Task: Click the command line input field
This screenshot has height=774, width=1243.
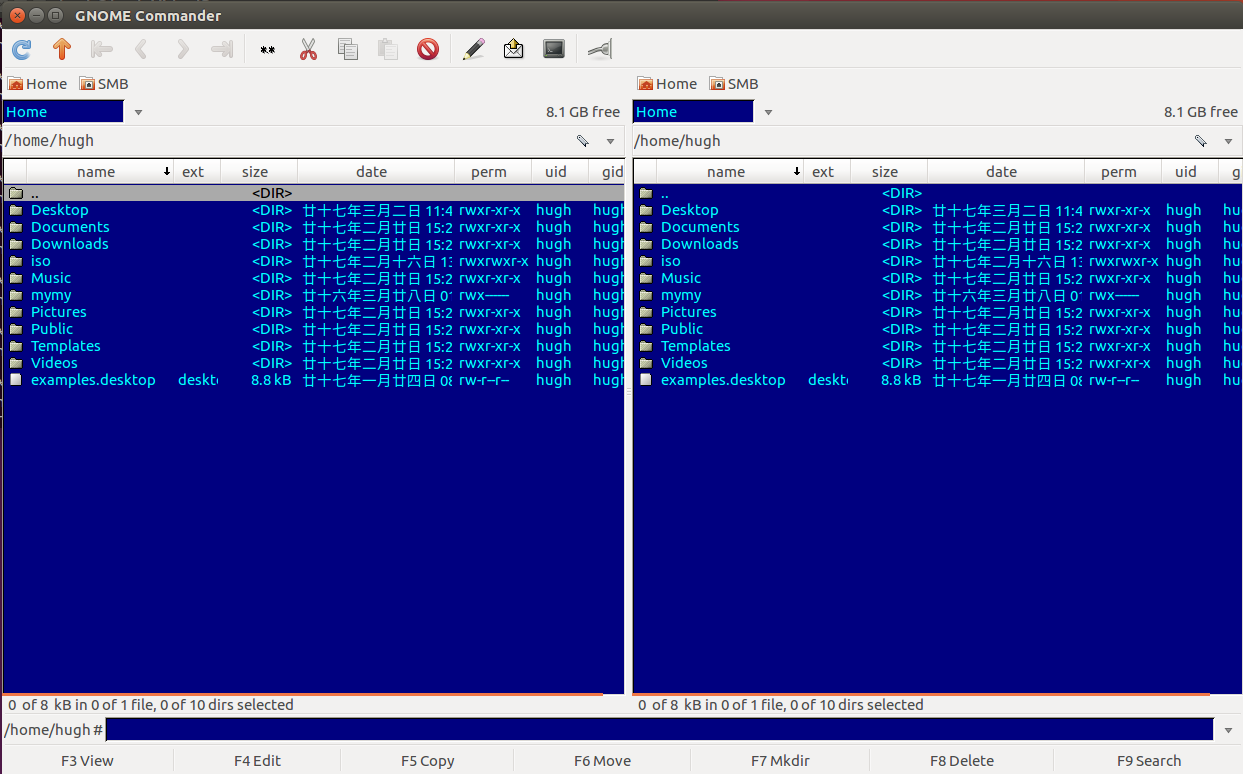Action: click(658, 730)
